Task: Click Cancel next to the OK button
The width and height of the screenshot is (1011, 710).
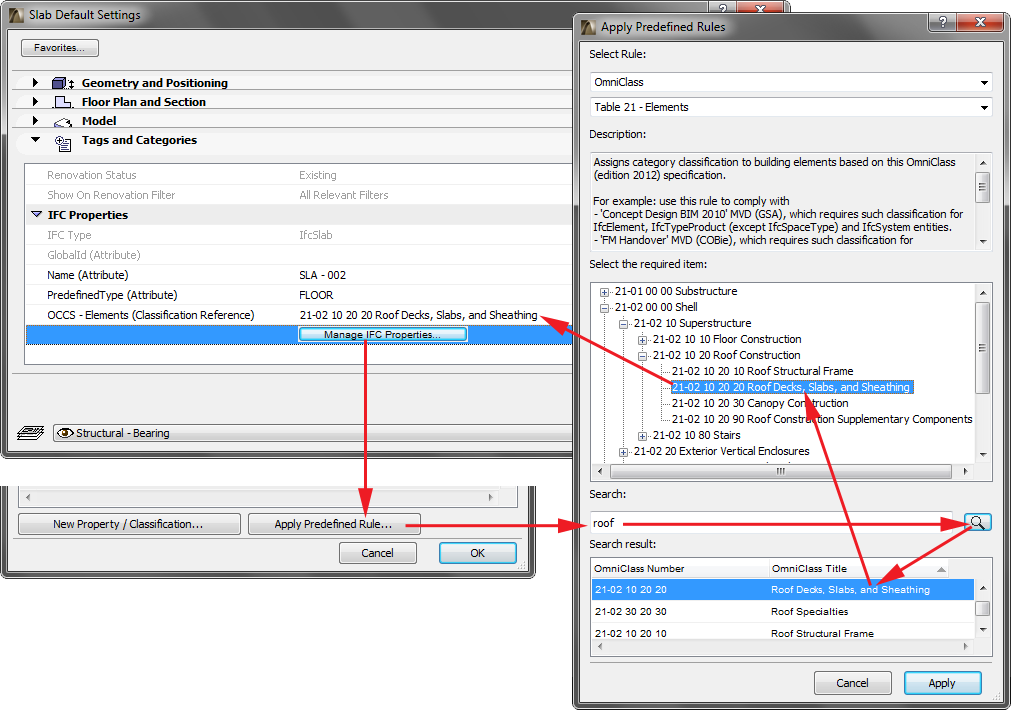Action: [378, 553]
